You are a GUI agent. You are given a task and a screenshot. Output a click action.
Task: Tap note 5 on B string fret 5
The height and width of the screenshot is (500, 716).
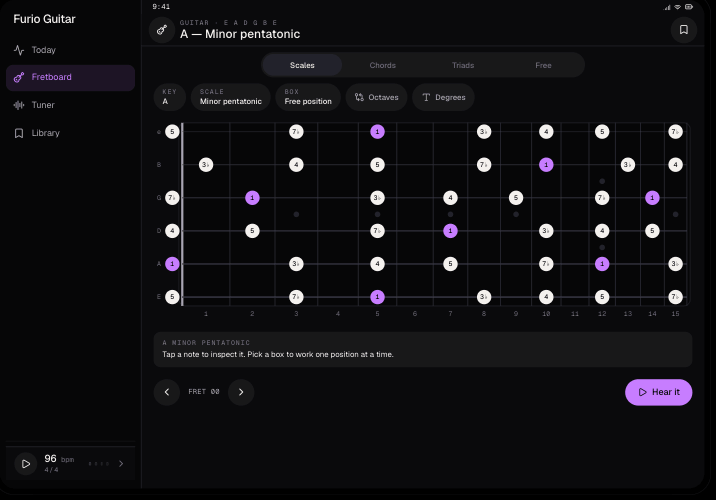point(377,165)
